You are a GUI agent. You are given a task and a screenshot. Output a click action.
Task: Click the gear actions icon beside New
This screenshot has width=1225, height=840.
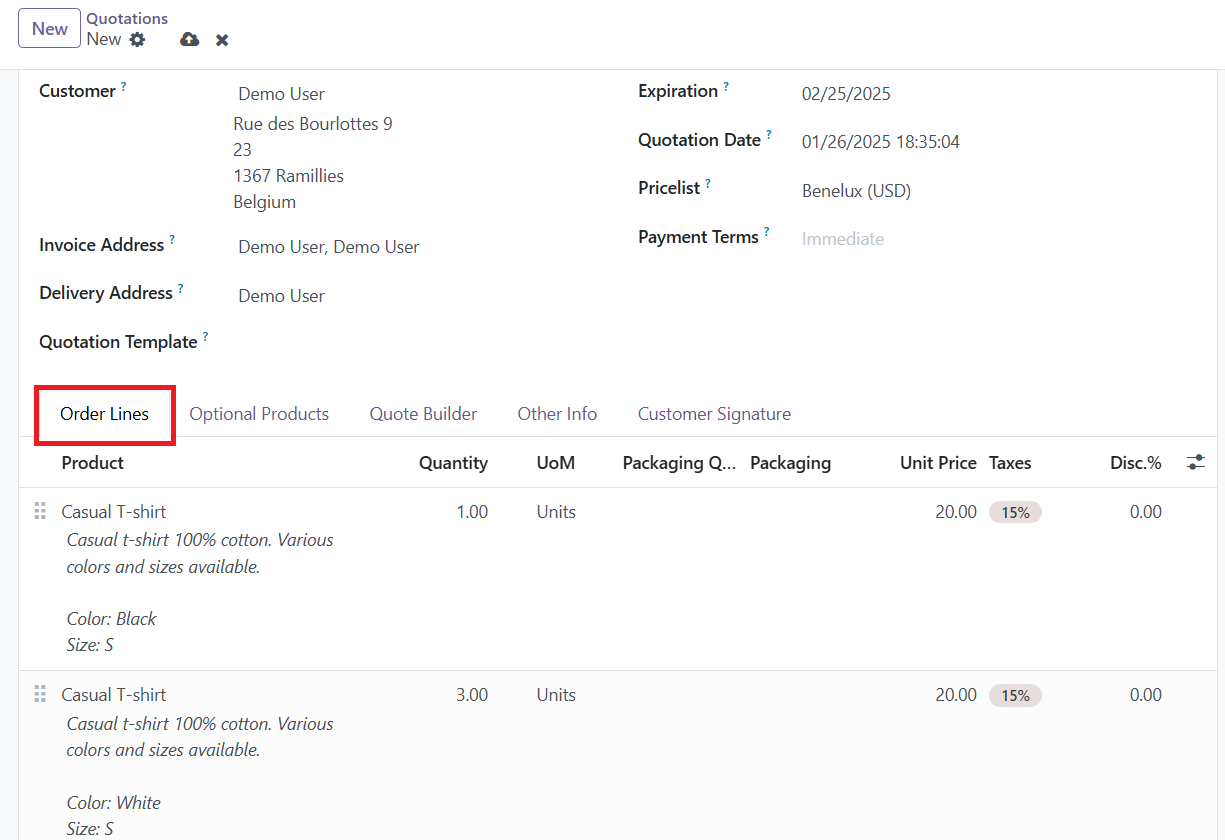click(137, 40)
